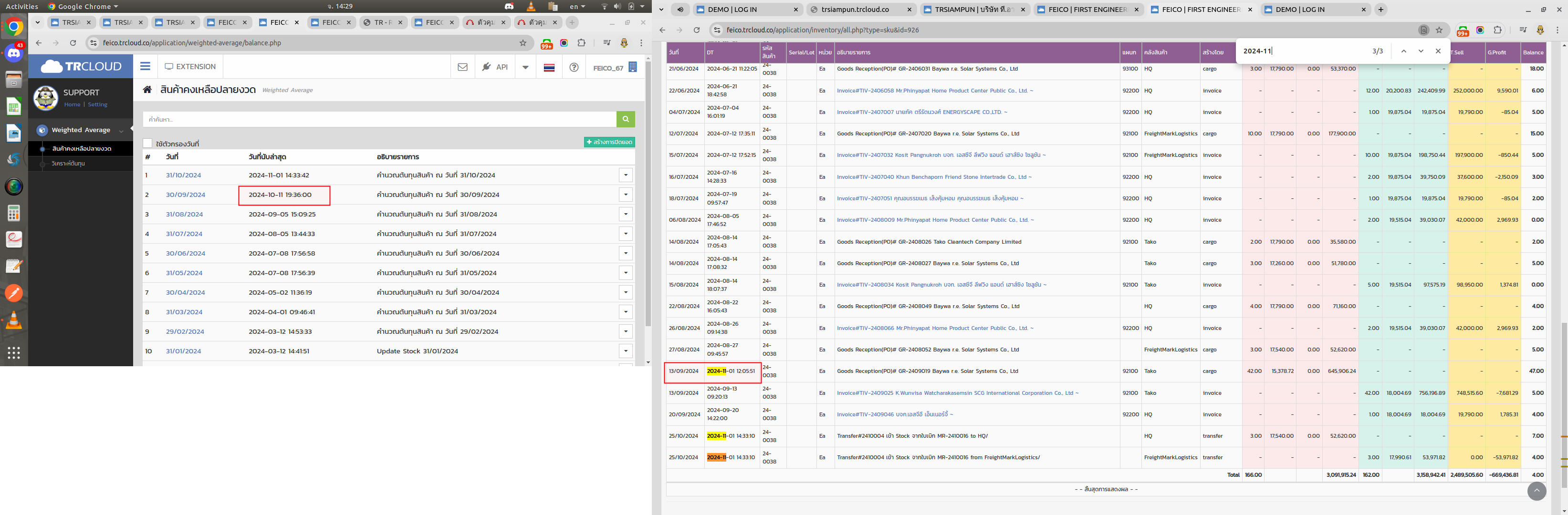The width and height of the screenshot is (1568, 515).
Task: Open Discord from the Ubuntu dock
Action: click(x=14, y=53)
